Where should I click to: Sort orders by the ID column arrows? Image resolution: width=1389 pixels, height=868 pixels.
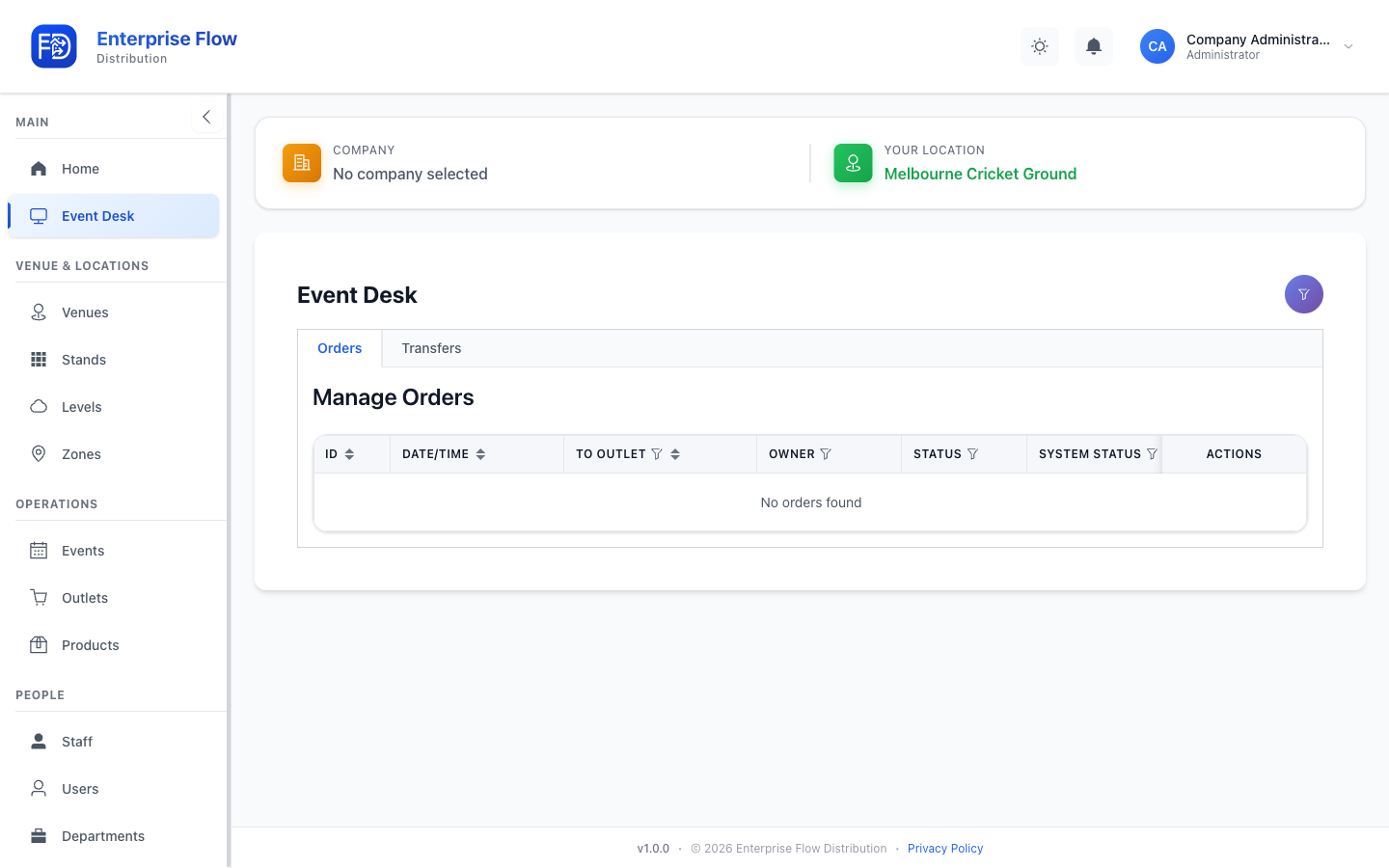(x=349, y=454)
